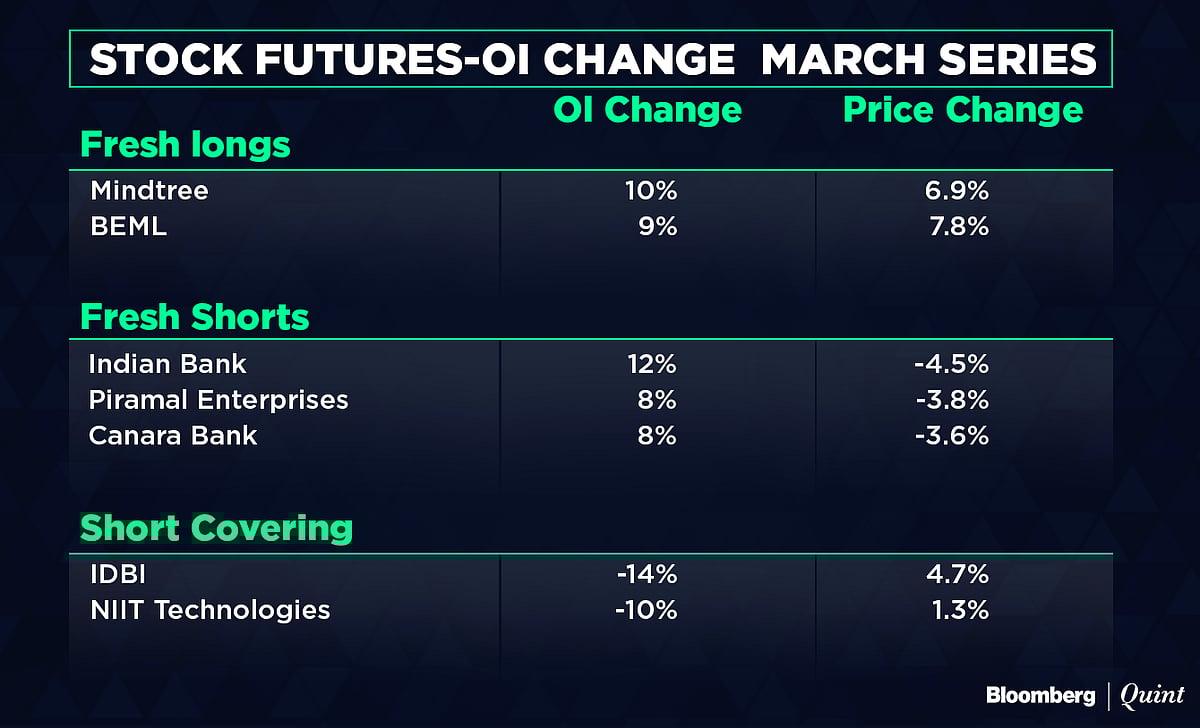Select the OI Change column header
This screenshot has width=1200, height=728.
(647, 109)
